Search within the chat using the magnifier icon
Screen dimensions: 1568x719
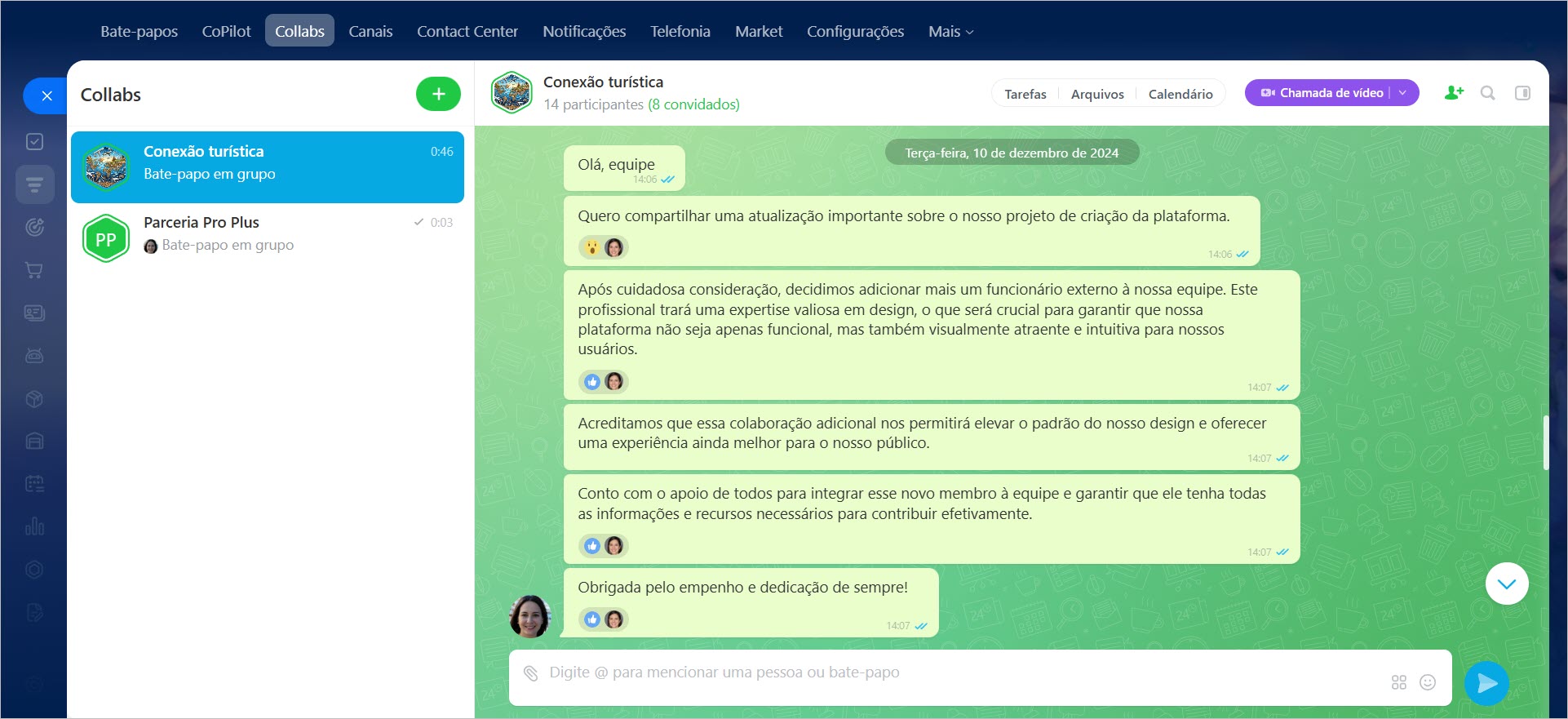pyautogui.click(x=1488, y=93)
